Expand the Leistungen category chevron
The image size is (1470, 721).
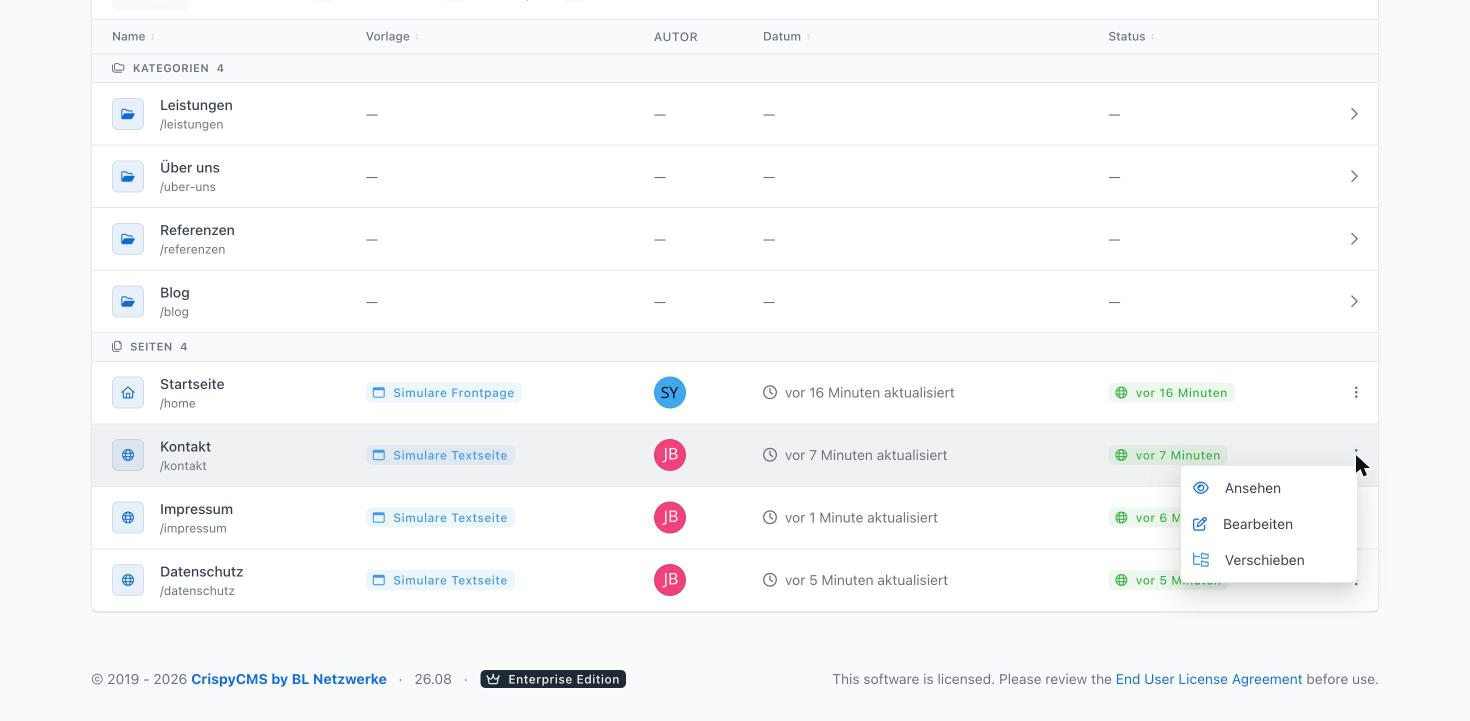tap(1354, 114)
